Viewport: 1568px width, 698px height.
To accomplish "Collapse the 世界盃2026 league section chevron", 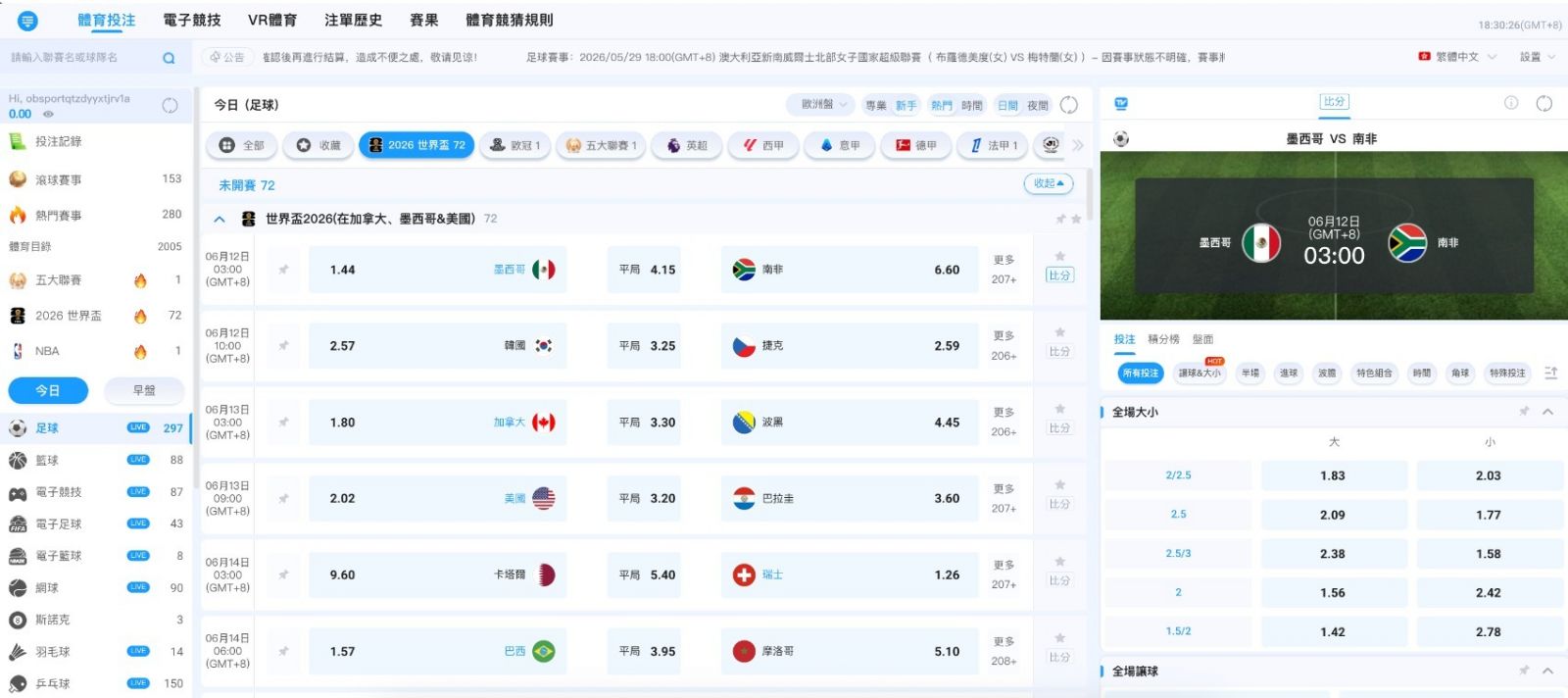I will (220, 219).
